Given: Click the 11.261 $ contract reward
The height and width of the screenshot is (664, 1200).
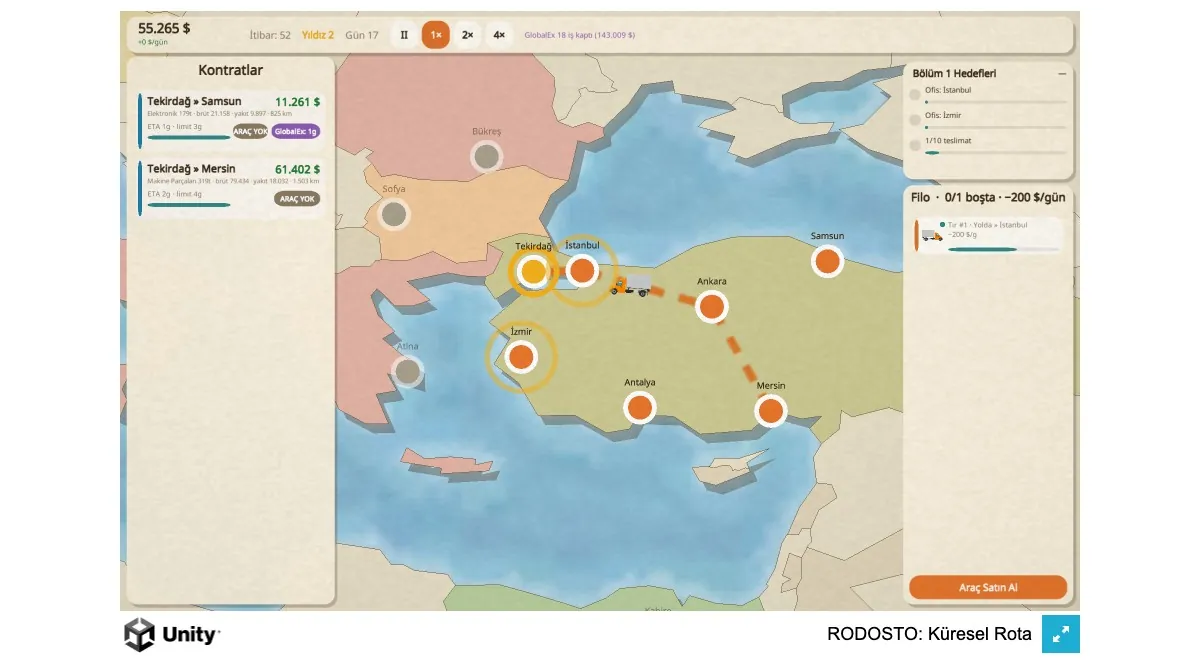Looking at the screenshot, I should 297,102.
